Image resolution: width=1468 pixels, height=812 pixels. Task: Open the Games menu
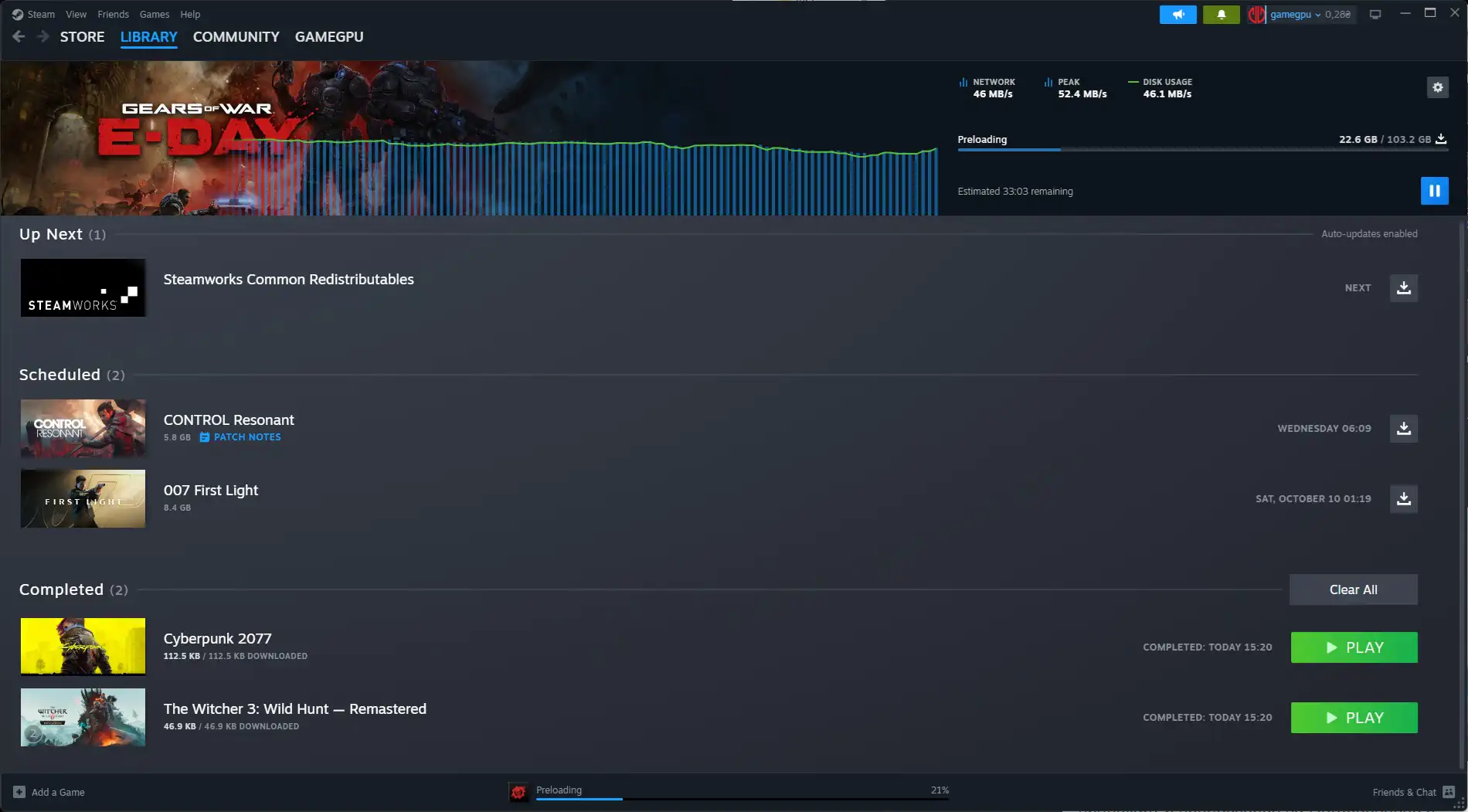pos(155,14)
